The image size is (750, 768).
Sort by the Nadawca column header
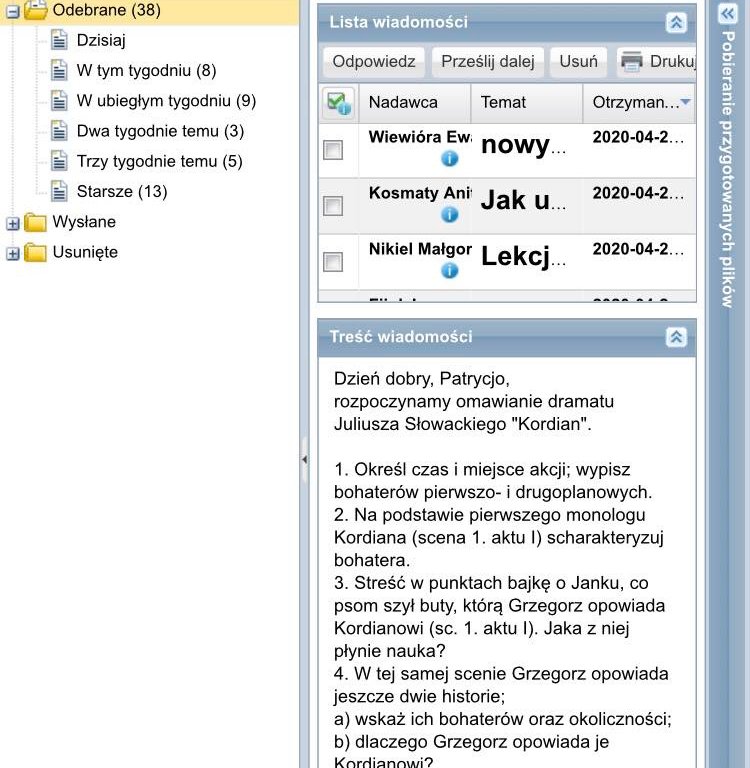(x=414, y=103)
